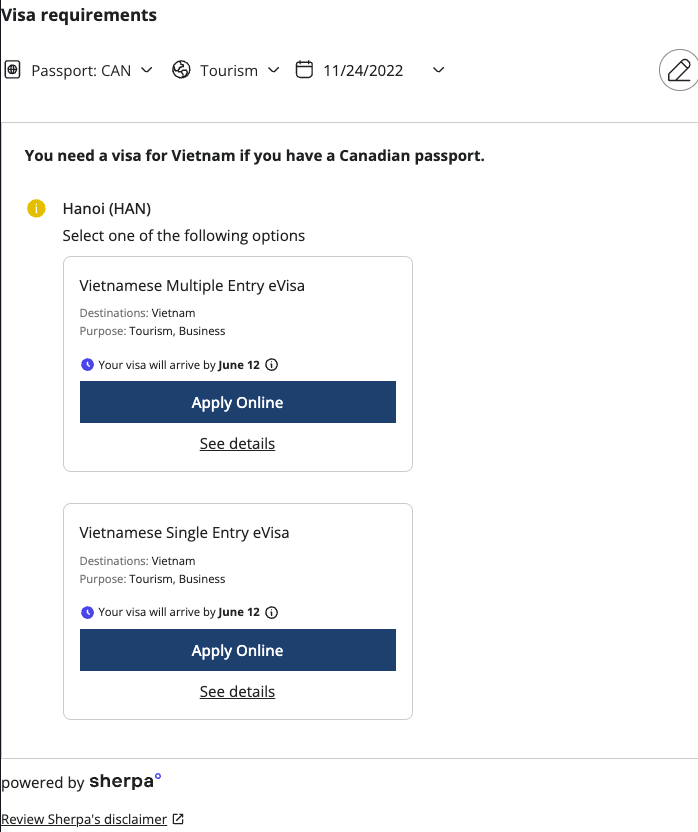This screenshot has width=698, height=832.
Task: See details of the Single Entry eVisa
Action: [237, 691]
